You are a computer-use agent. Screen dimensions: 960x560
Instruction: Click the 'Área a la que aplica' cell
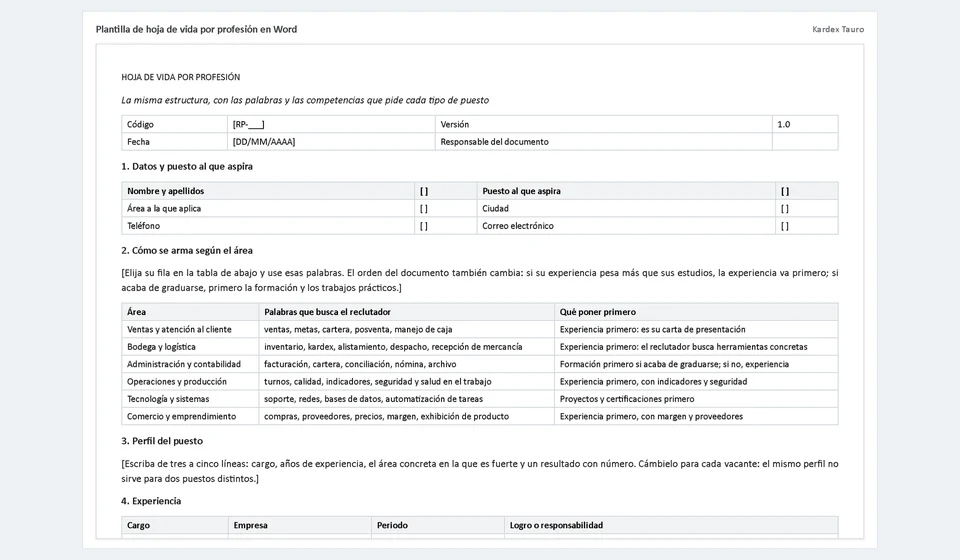tap(268, 208)
